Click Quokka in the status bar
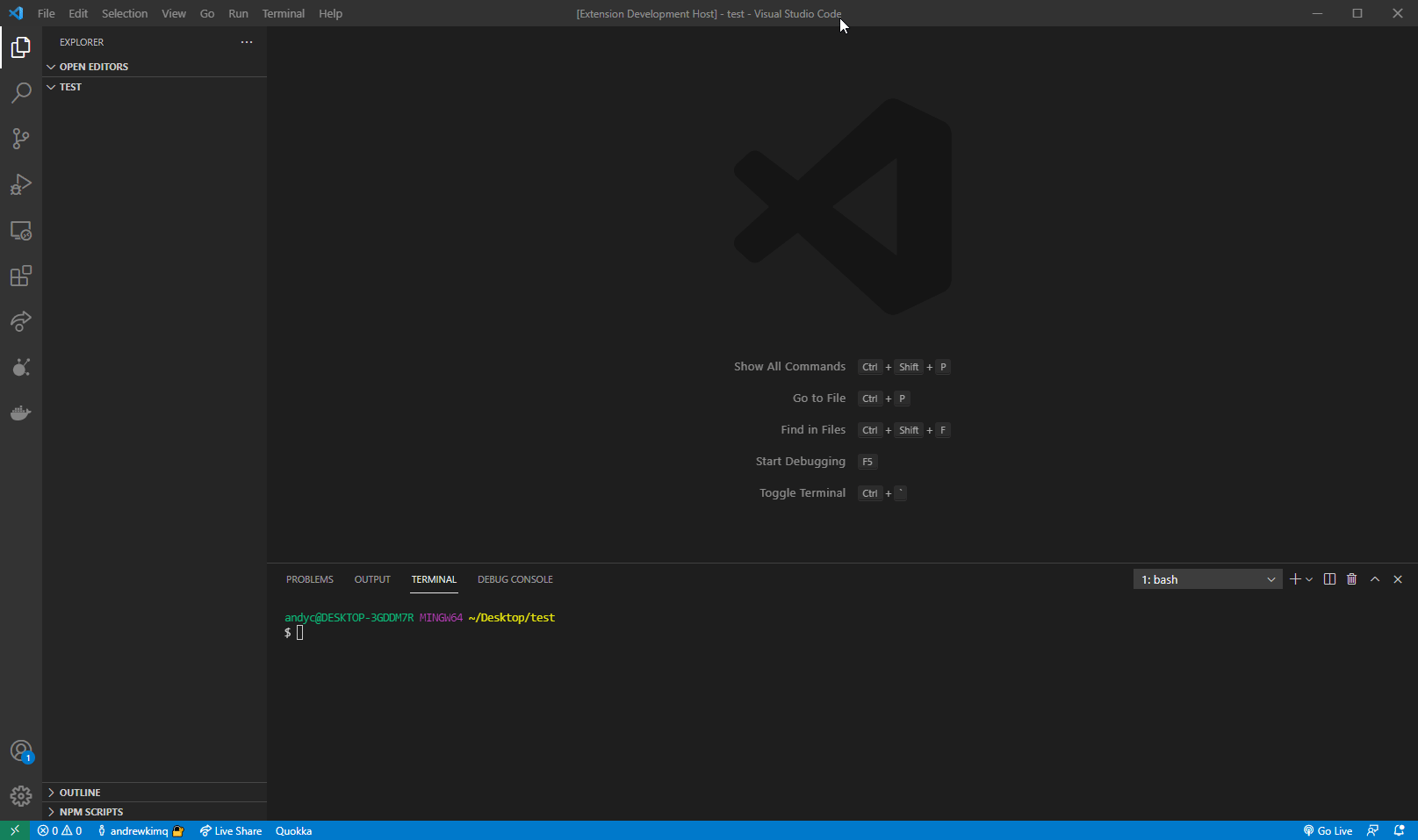Image resolution: width=1418 pixels, height=840 pixels. 293,830
